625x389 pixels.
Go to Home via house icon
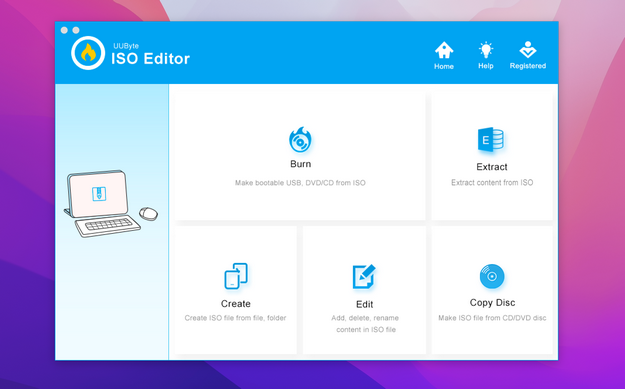click(x=444, y=50)
